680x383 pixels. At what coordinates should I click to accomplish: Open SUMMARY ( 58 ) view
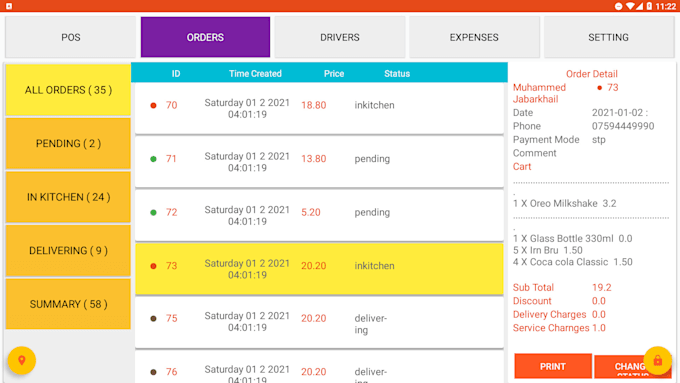pos(68,304)
